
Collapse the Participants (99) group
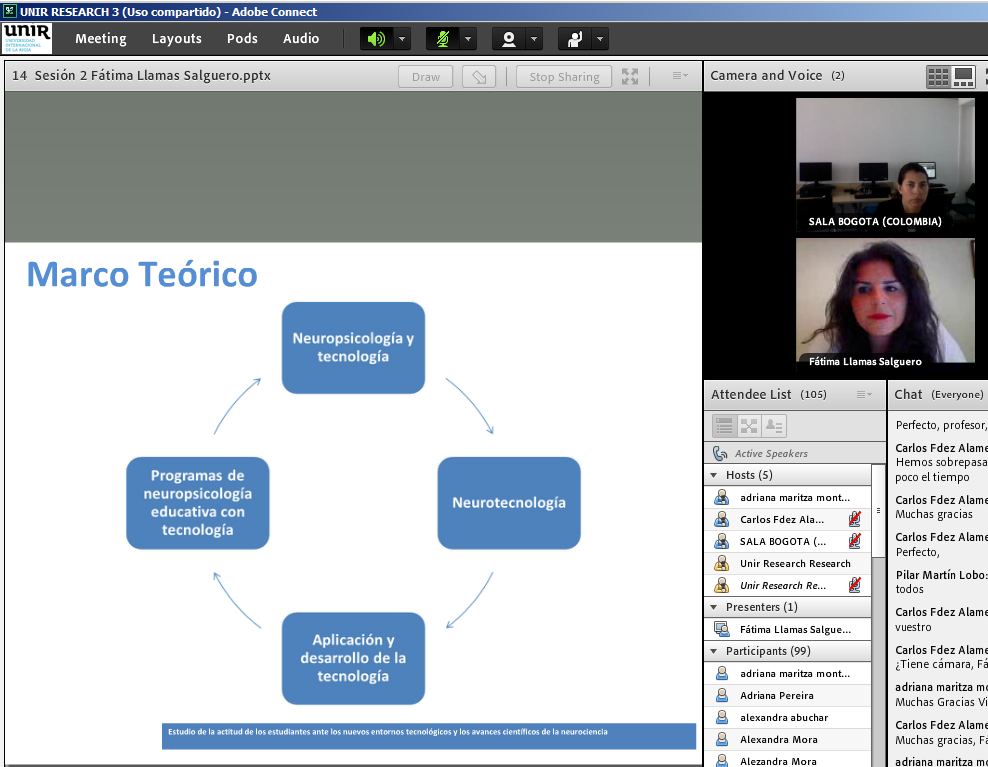pyautogui.click(x=714, y=651)
